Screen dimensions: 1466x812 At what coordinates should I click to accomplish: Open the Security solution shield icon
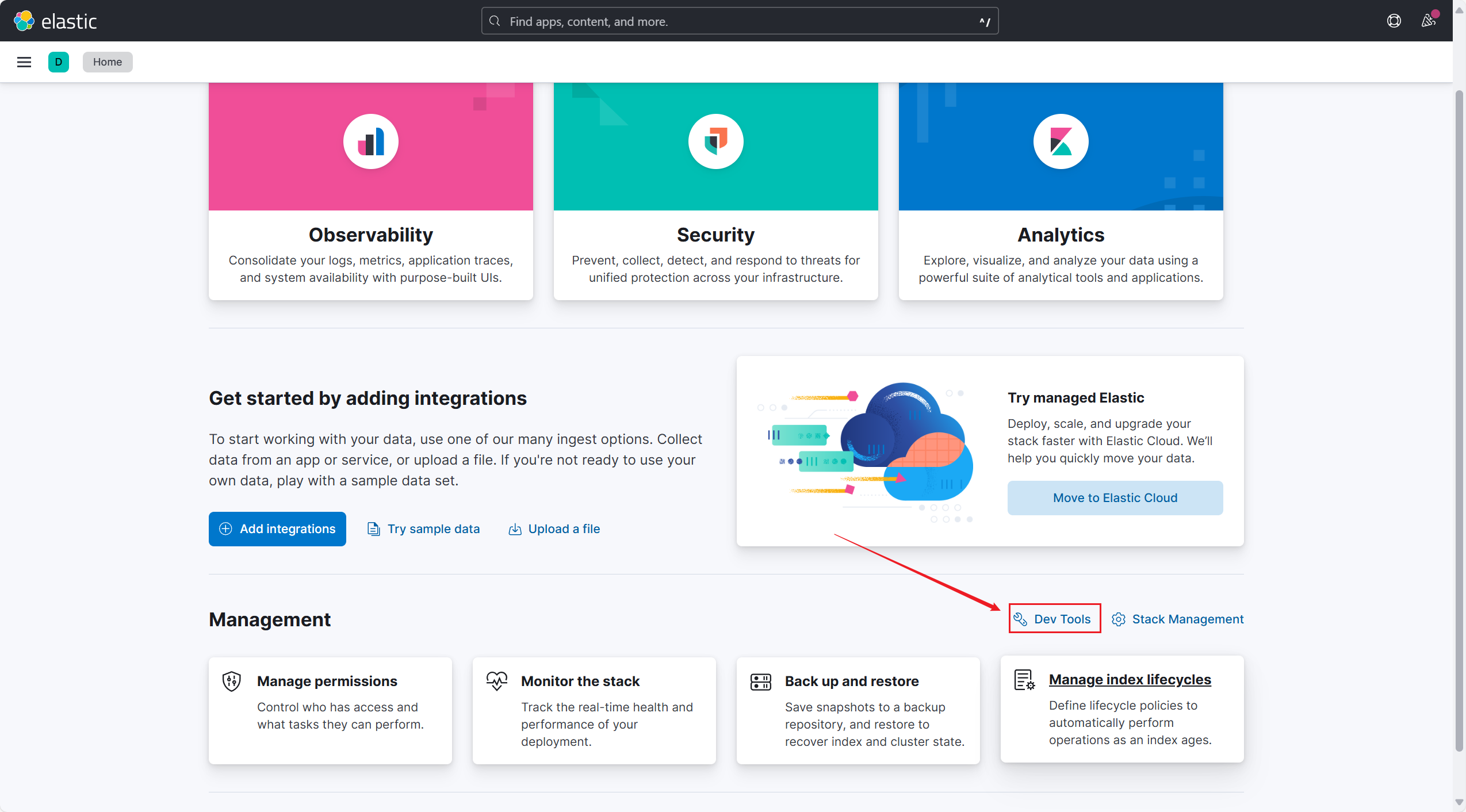[x=715, y=141]
